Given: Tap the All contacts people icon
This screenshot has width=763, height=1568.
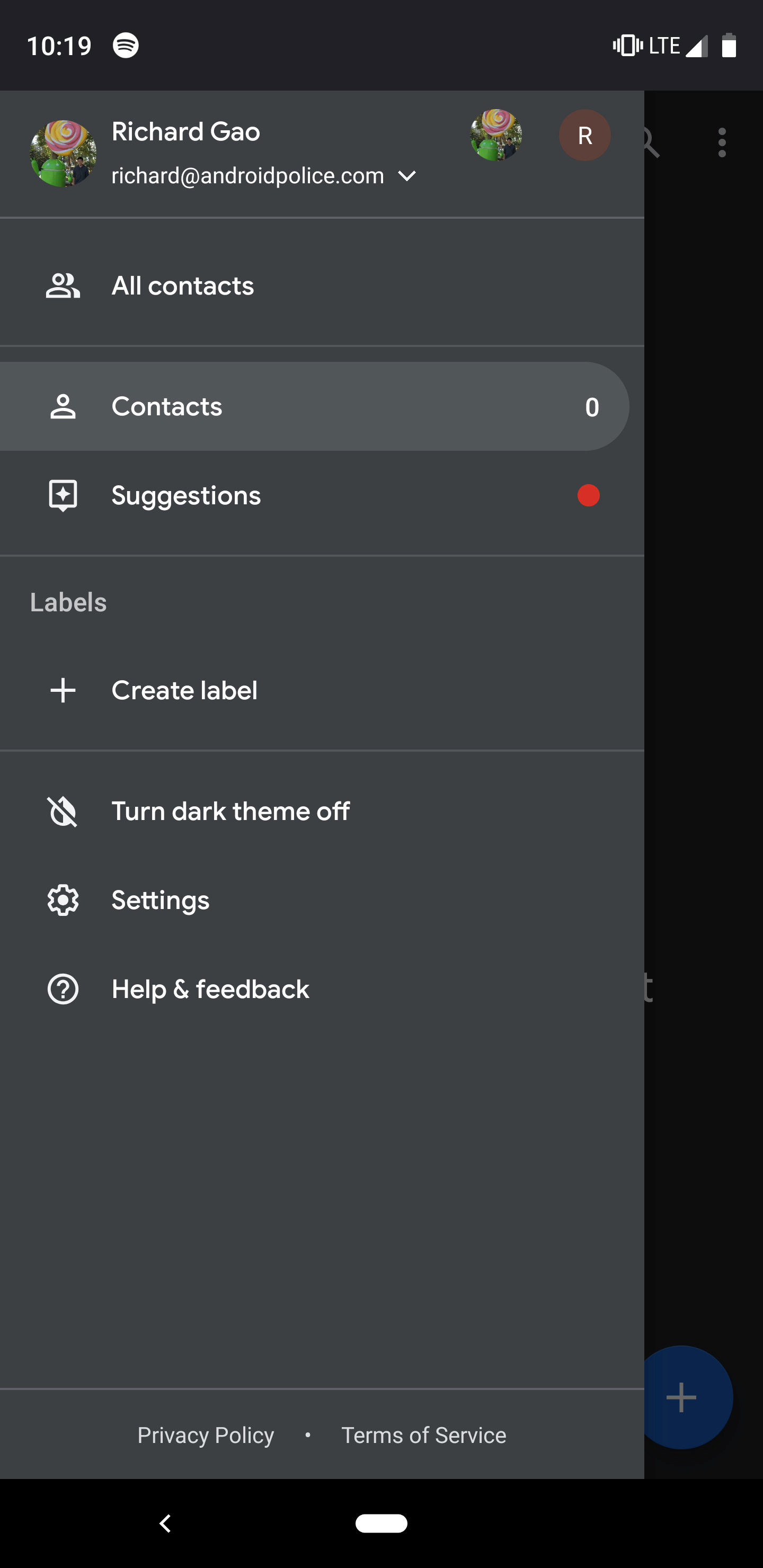Looking at the screenshot, I should pyautogui.click(x=63, y=286).
